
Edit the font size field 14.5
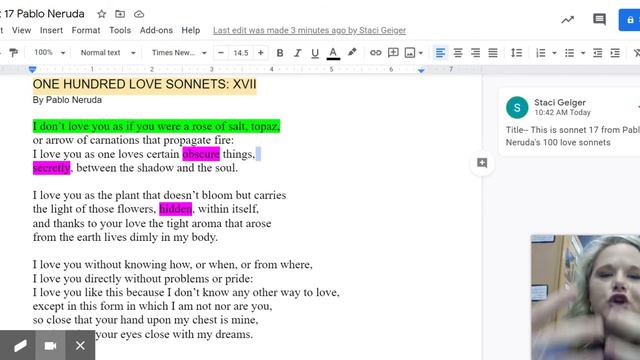(x=241, y=53)
